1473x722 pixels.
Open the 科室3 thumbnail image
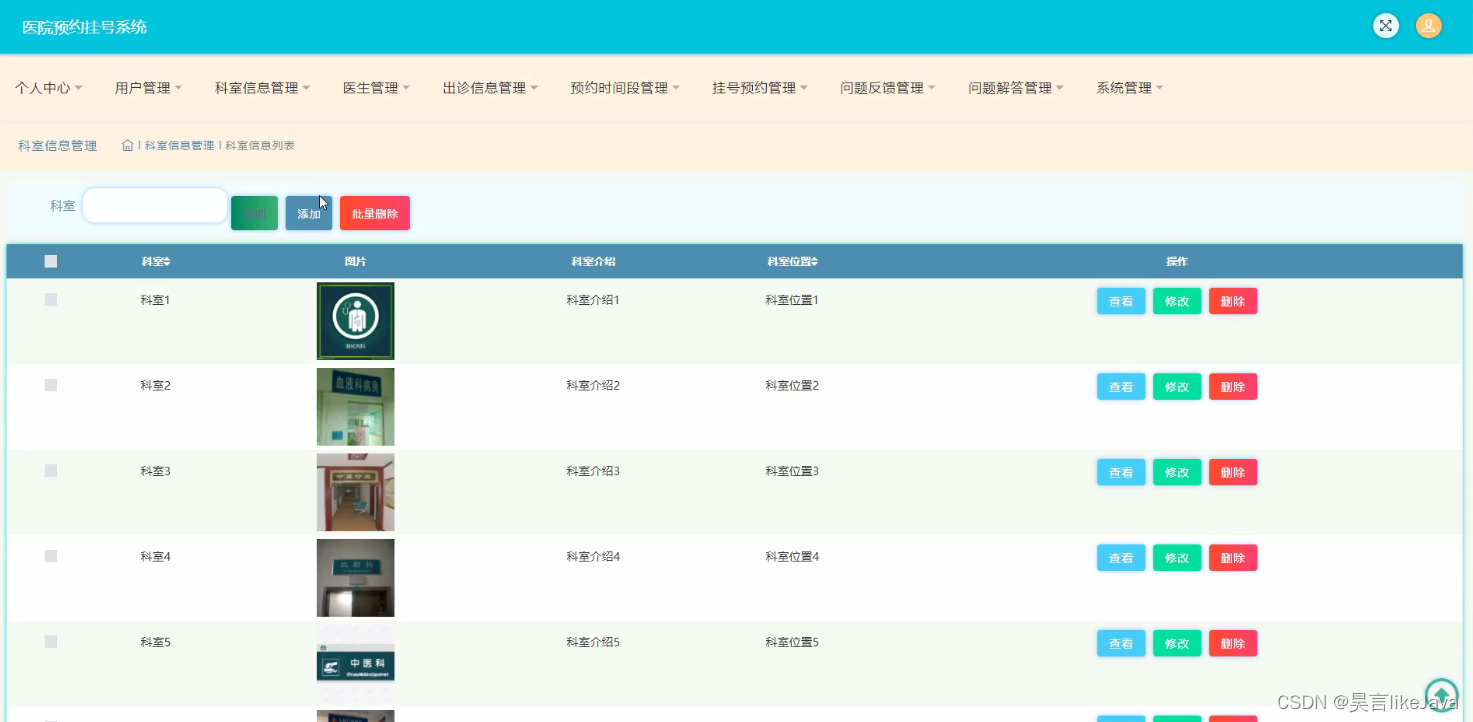(x=355, y=492)
